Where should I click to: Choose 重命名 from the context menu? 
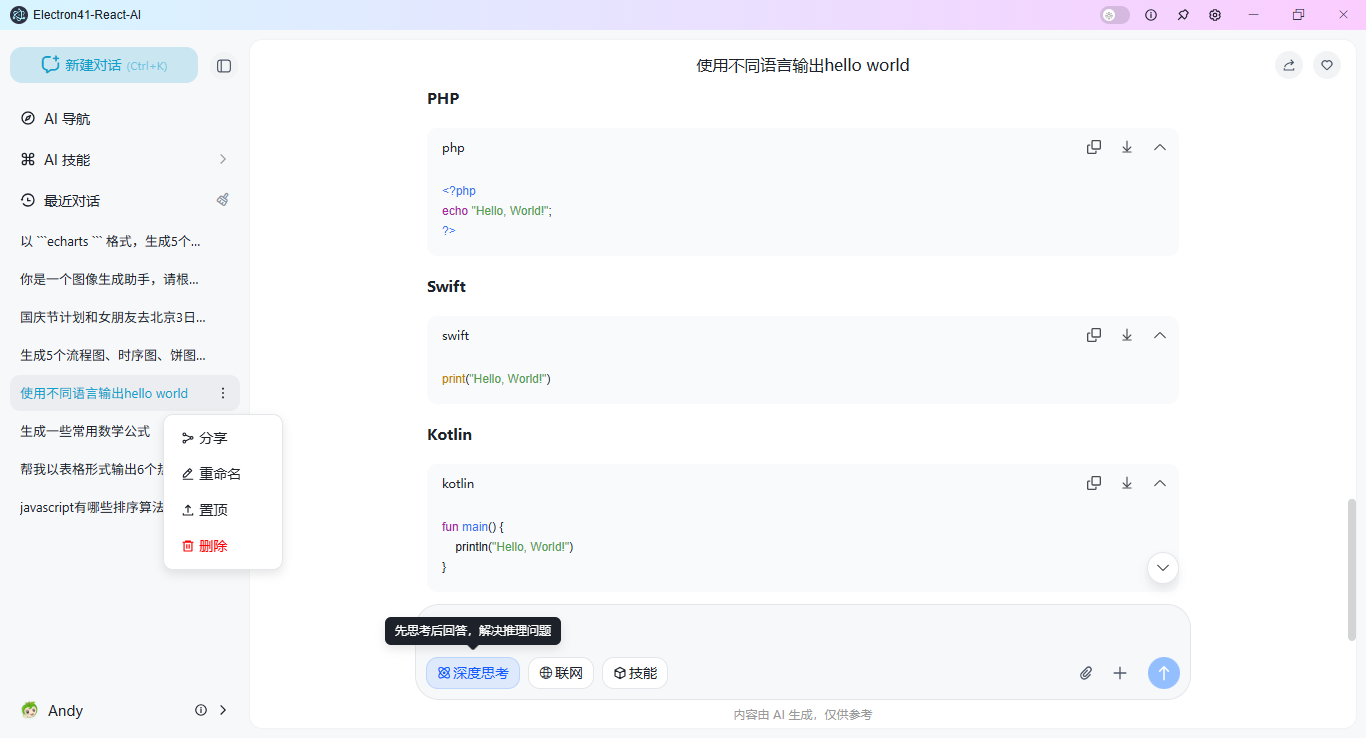[223, 474]
